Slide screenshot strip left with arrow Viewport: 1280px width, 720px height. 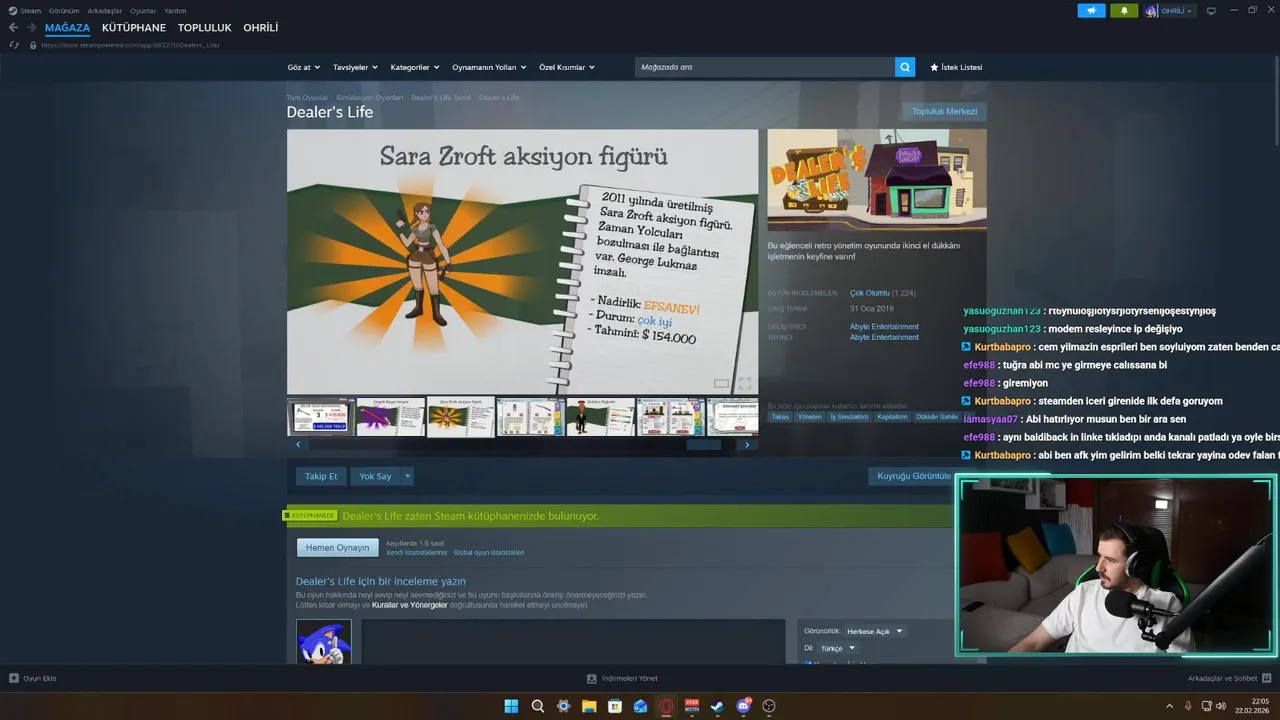297,444
